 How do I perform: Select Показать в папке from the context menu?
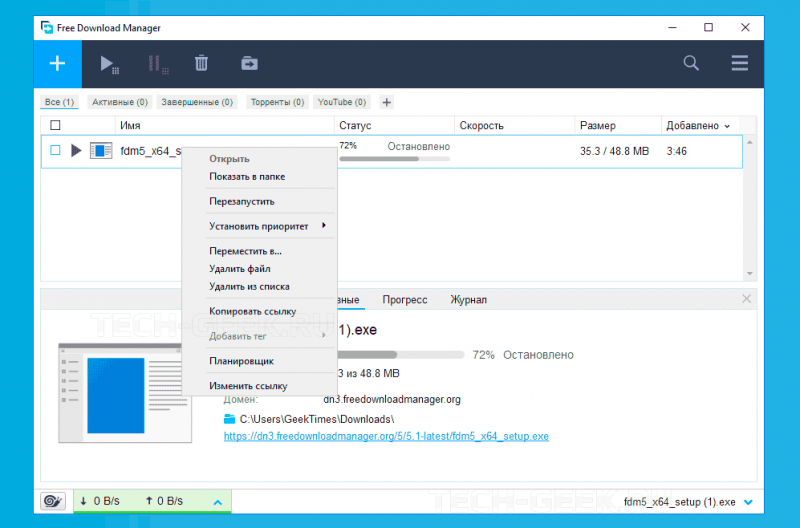247,177
